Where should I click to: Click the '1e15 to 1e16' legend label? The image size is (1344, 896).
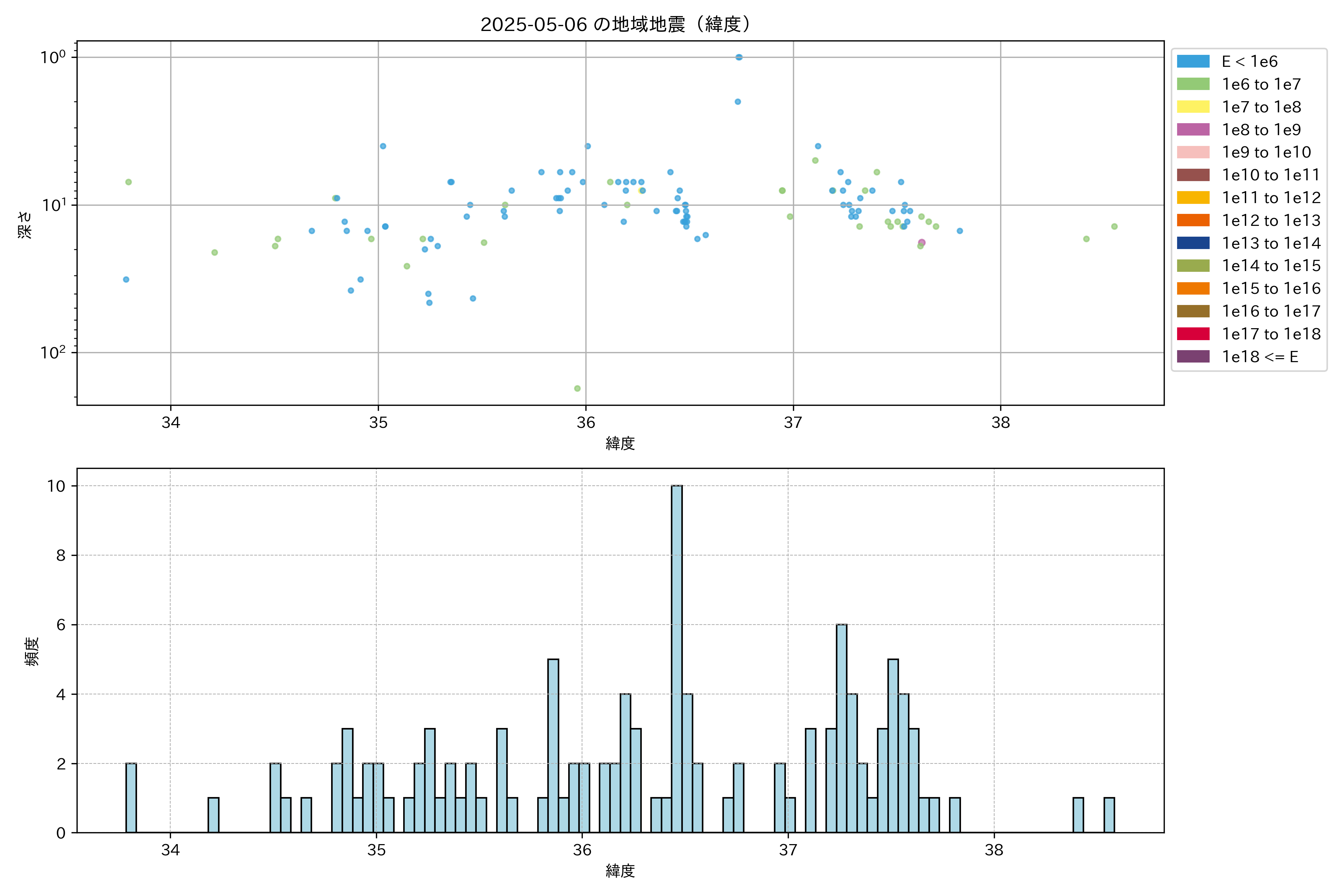(1271, 289)
